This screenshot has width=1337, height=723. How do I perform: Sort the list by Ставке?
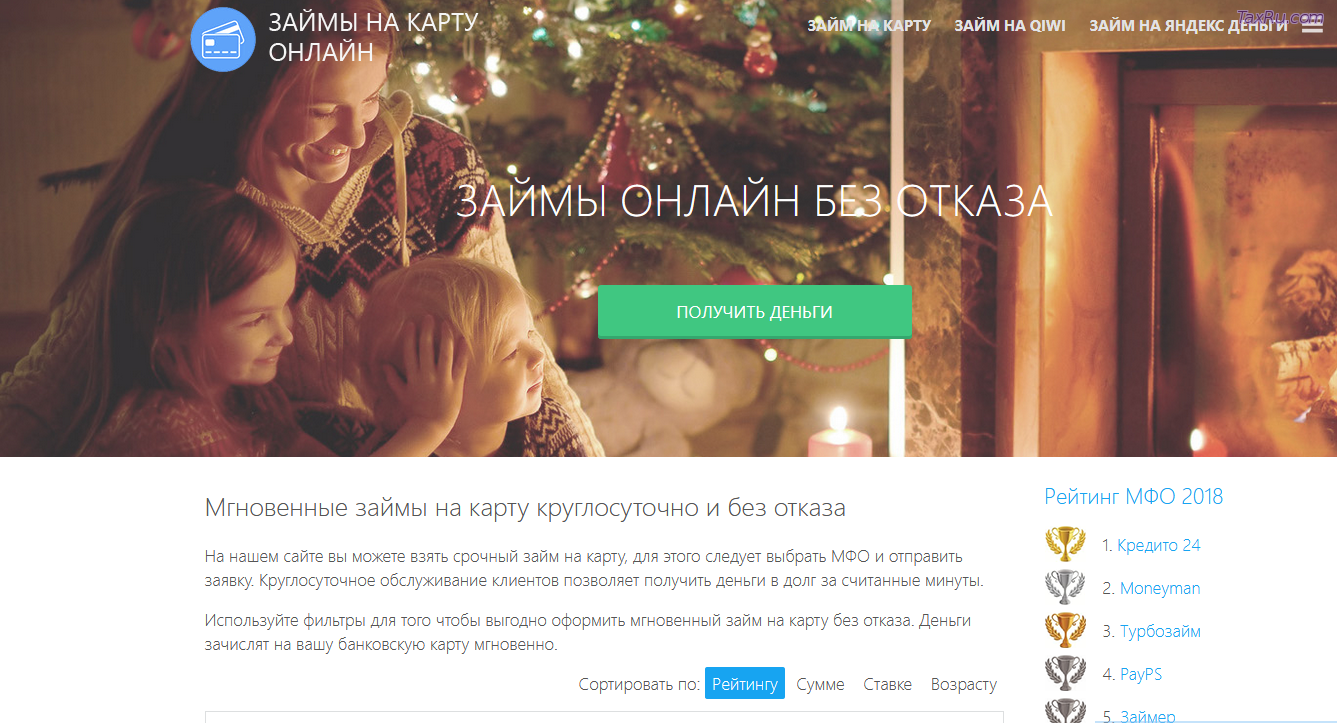pyautogui.click(x=887, y=684)
